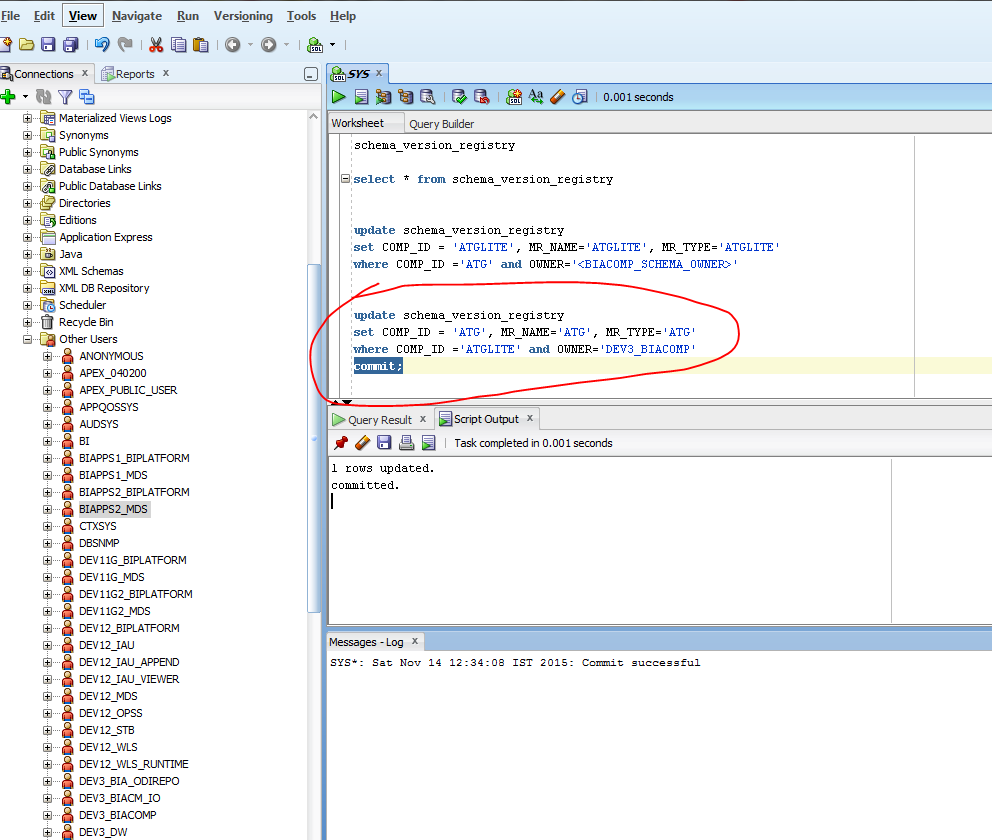Expand the Materialized Views Logs node
Image resolution: width=992 pixels, height=840 pixels.
[27, 118]
